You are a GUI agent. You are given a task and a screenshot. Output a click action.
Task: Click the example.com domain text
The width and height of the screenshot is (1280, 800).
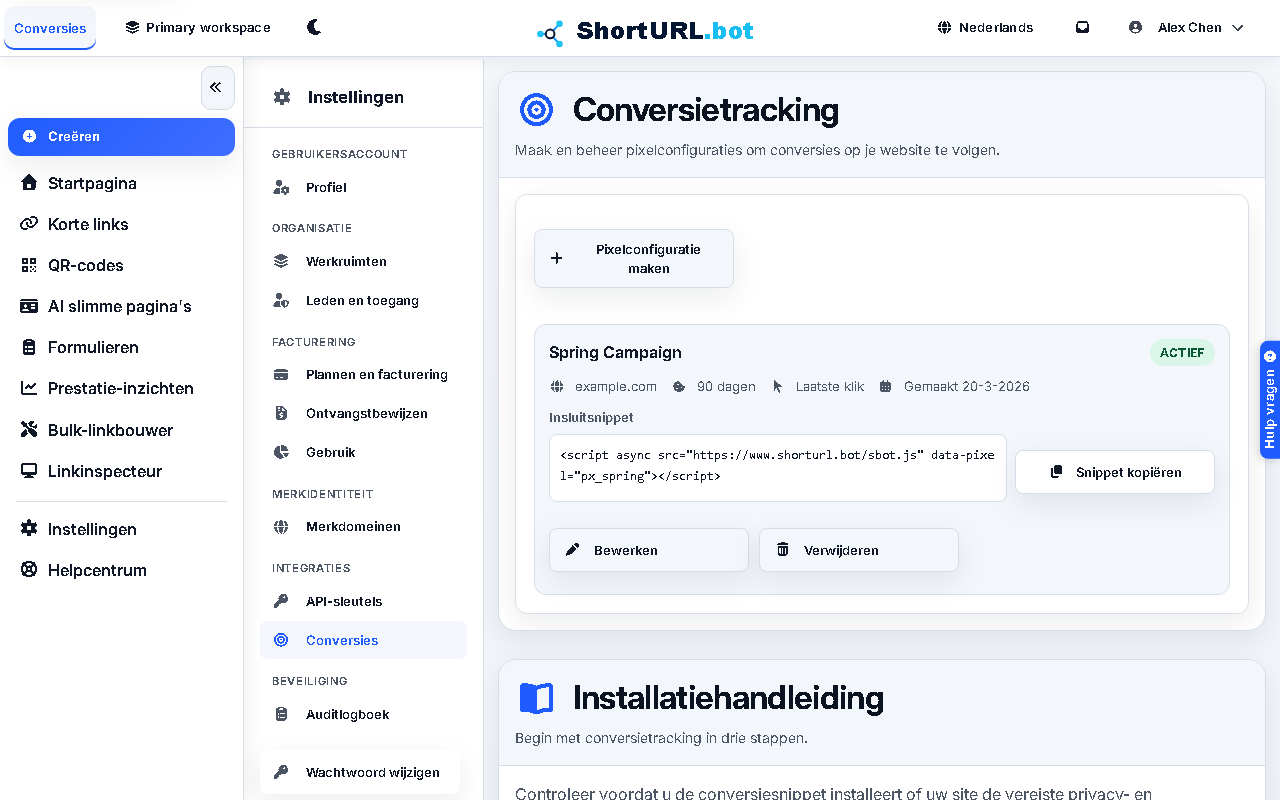coord(616,386)
